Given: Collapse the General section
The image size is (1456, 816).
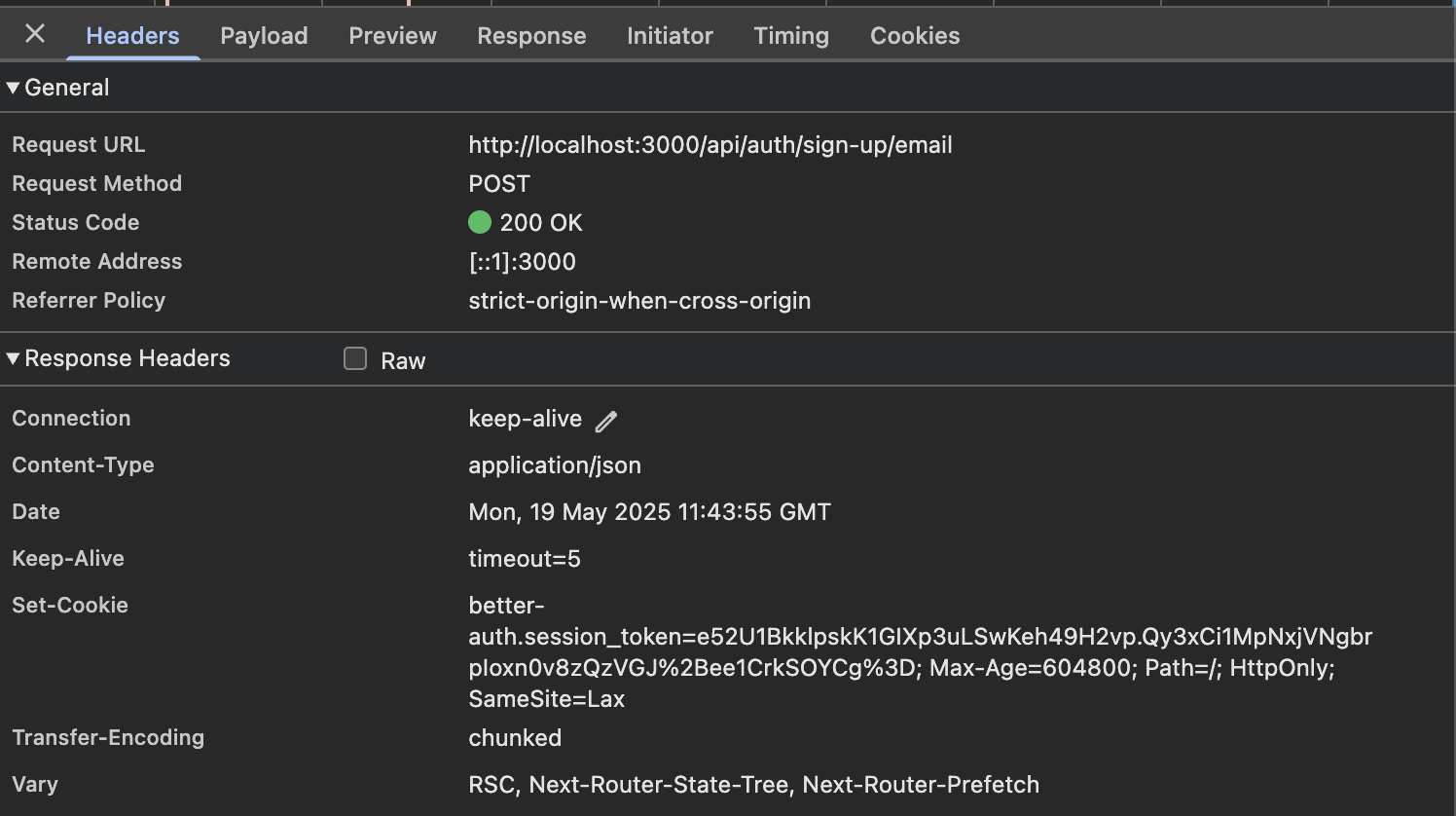Looking at the screenshot, I should pos(13,88).
